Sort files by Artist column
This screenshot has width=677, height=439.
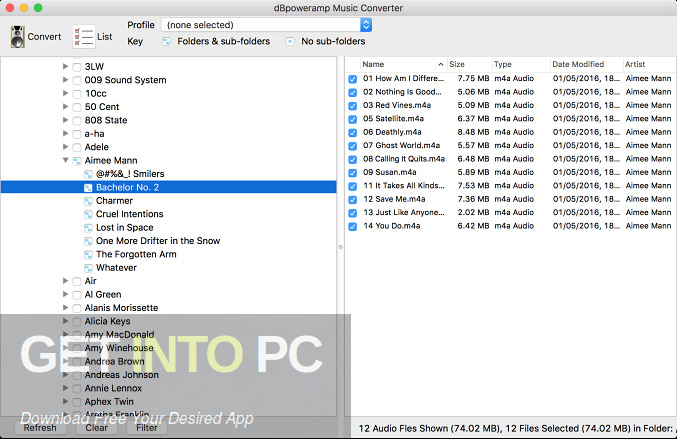tap(649, 64)
